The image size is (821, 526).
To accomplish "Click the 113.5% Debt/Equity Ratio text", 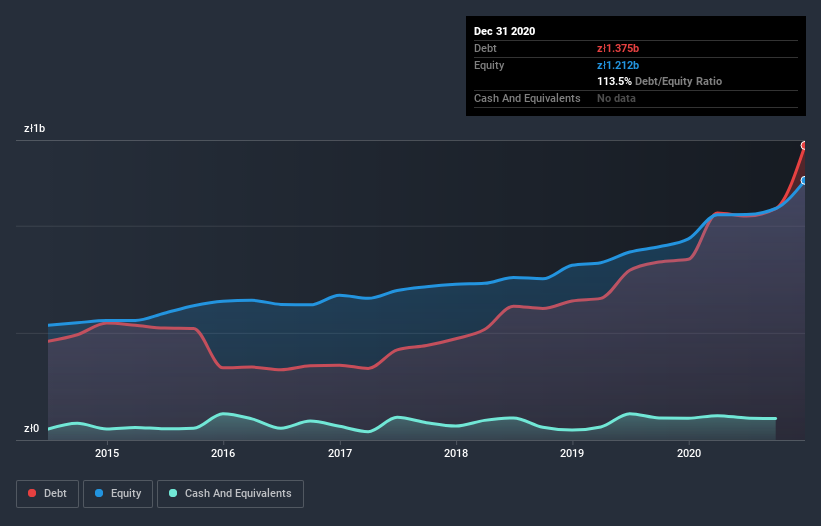I will coord(659,81).
